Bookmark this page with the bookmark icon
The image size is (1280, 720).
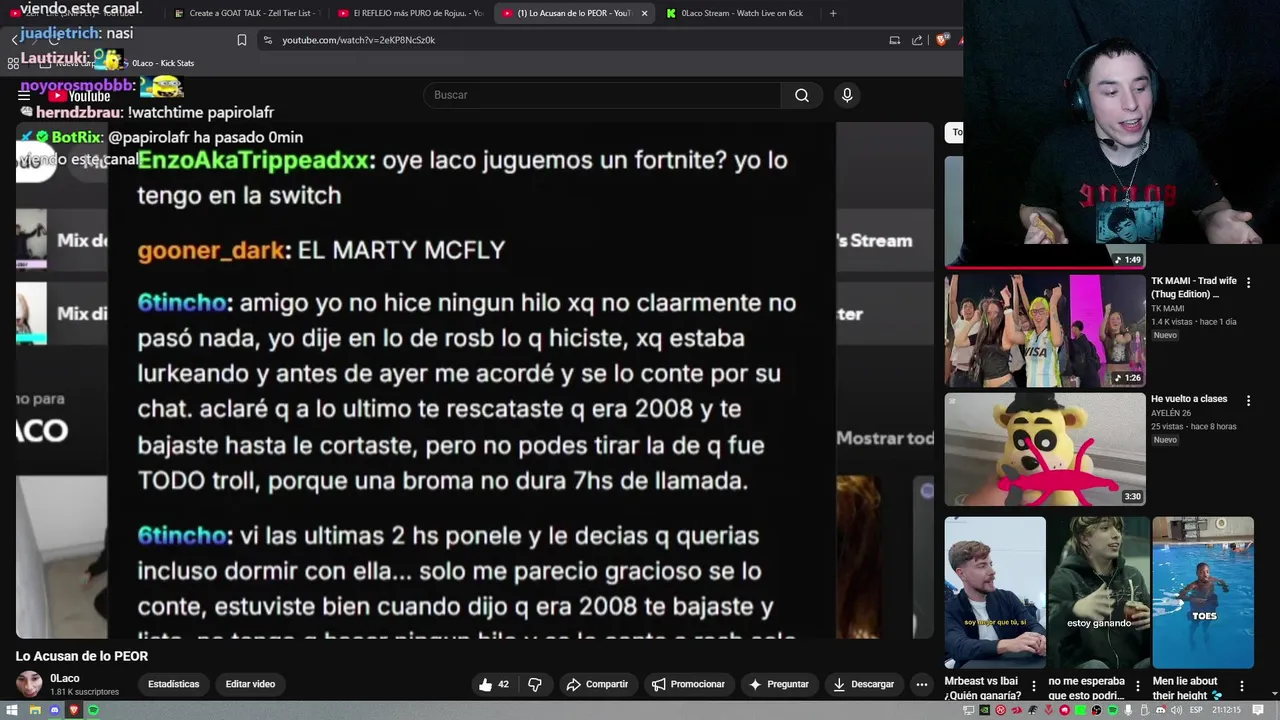point(242,40)
